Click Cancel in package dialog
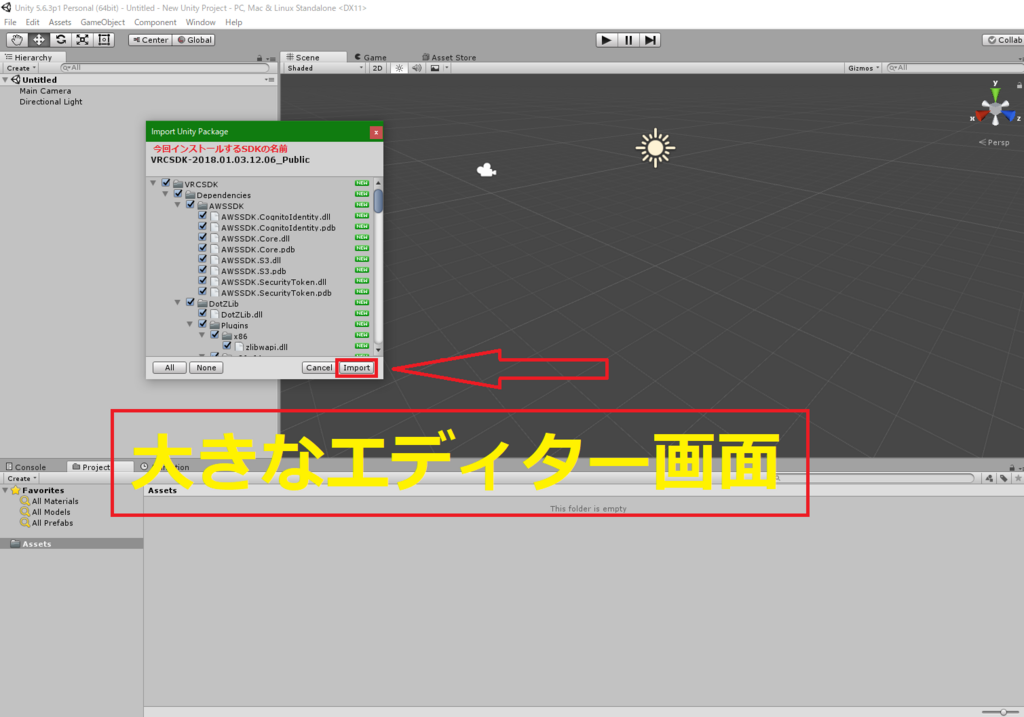The width and height of the screenshot is (1024, 717). point(319,368)
